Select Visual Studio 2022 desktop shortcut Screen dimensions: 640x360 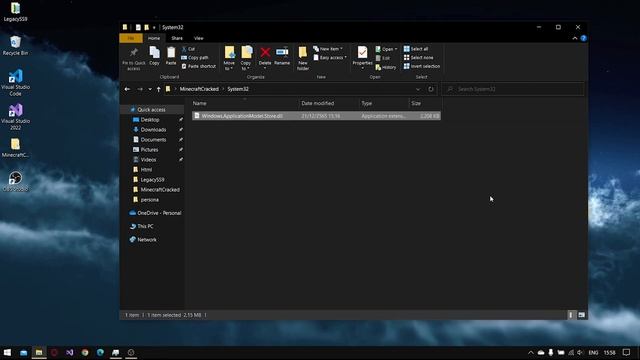click(x=16, y=117)
